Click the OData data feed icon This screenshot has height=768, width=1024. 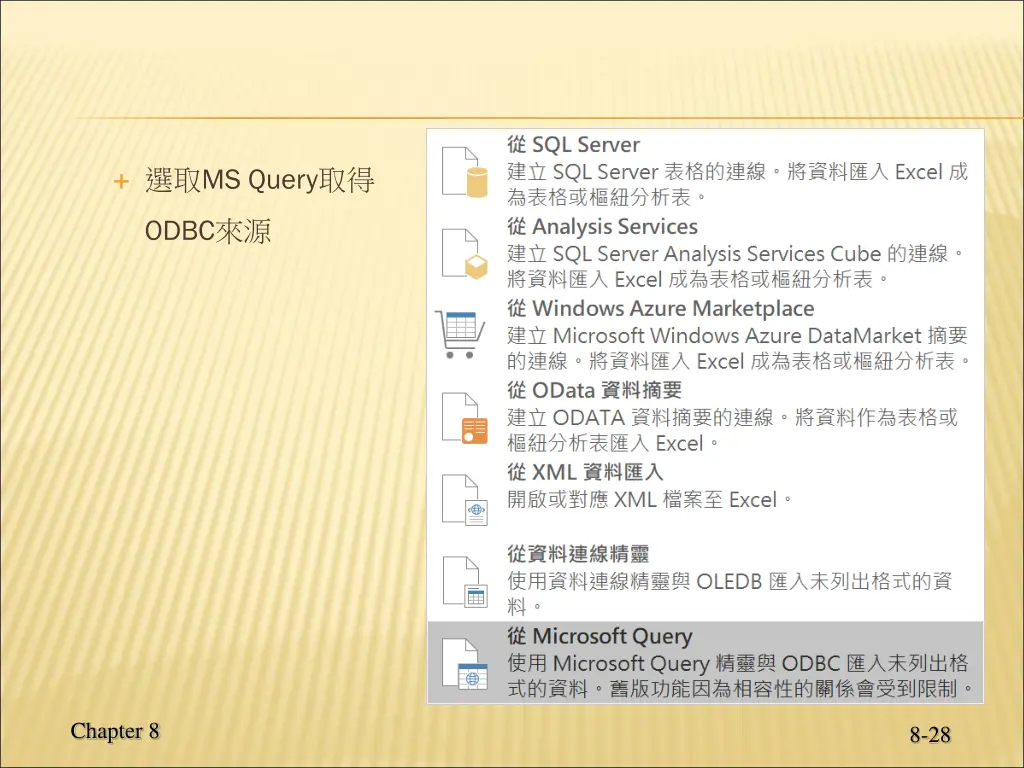464,418
